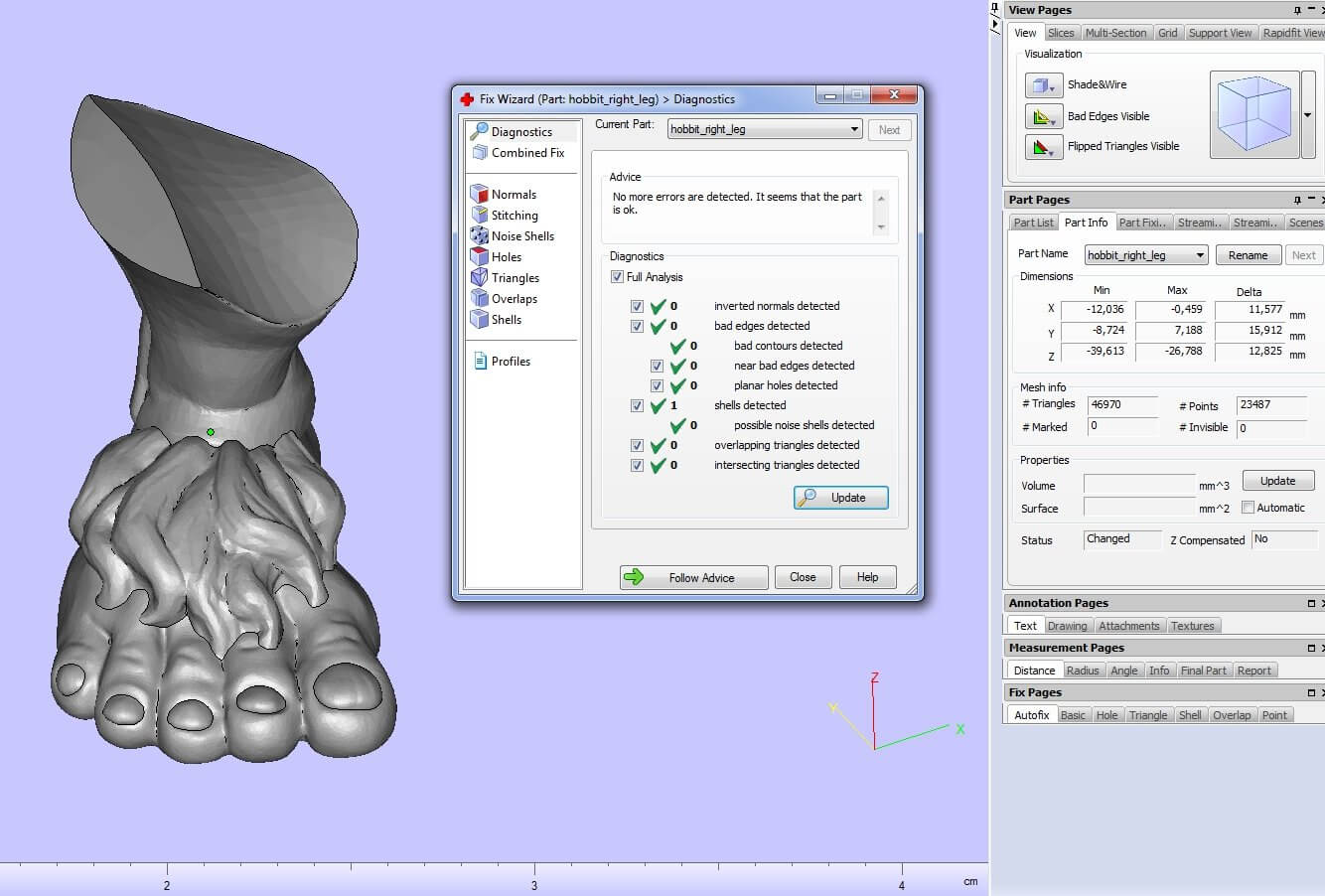The height and width of the screenshot is (896, 1325).
Task: Toggle Flipped Triangles Visible icon
Action: [x=1043, y=147]
